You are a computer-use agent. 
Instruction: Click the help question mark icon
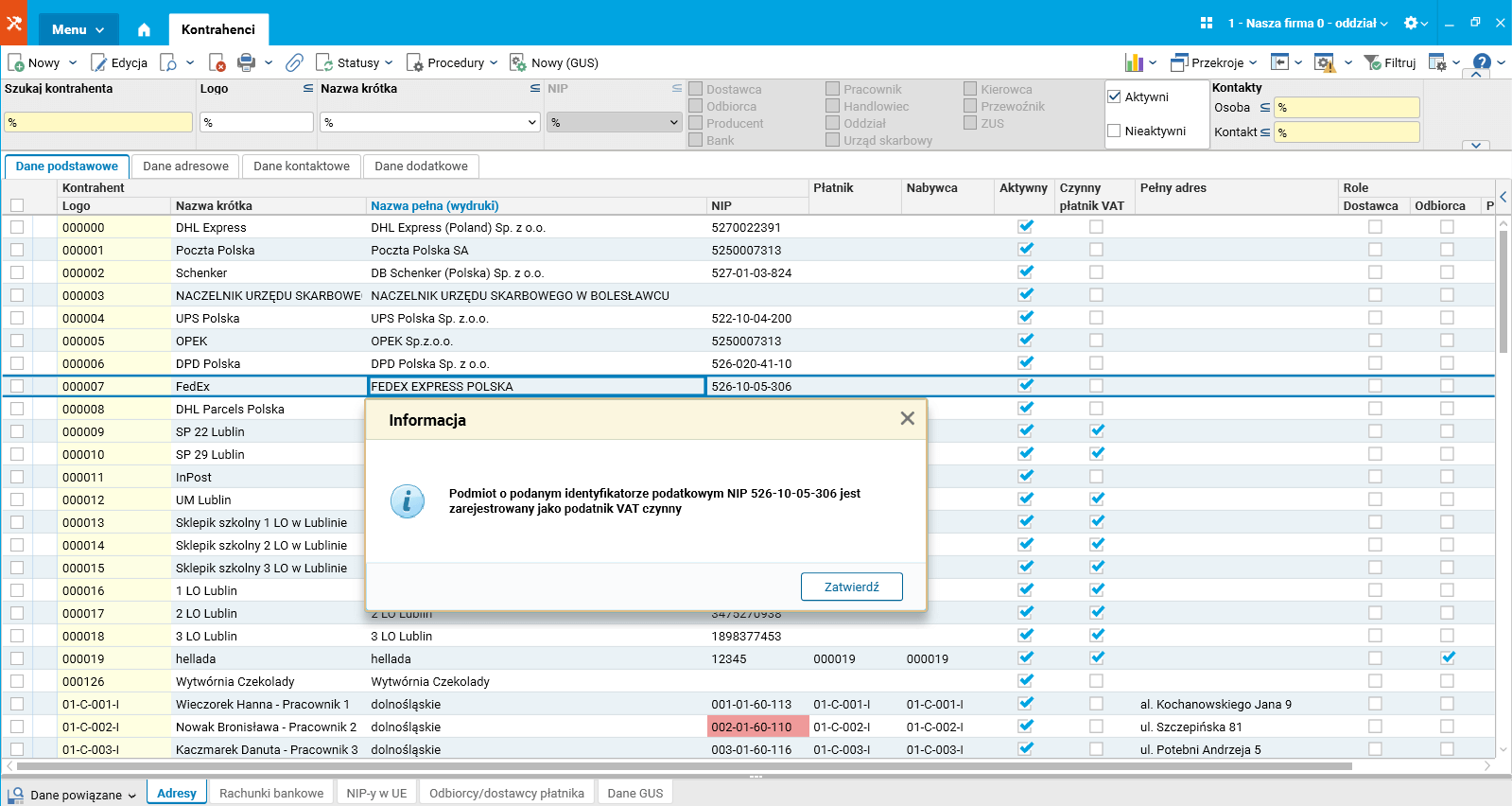1481,63
